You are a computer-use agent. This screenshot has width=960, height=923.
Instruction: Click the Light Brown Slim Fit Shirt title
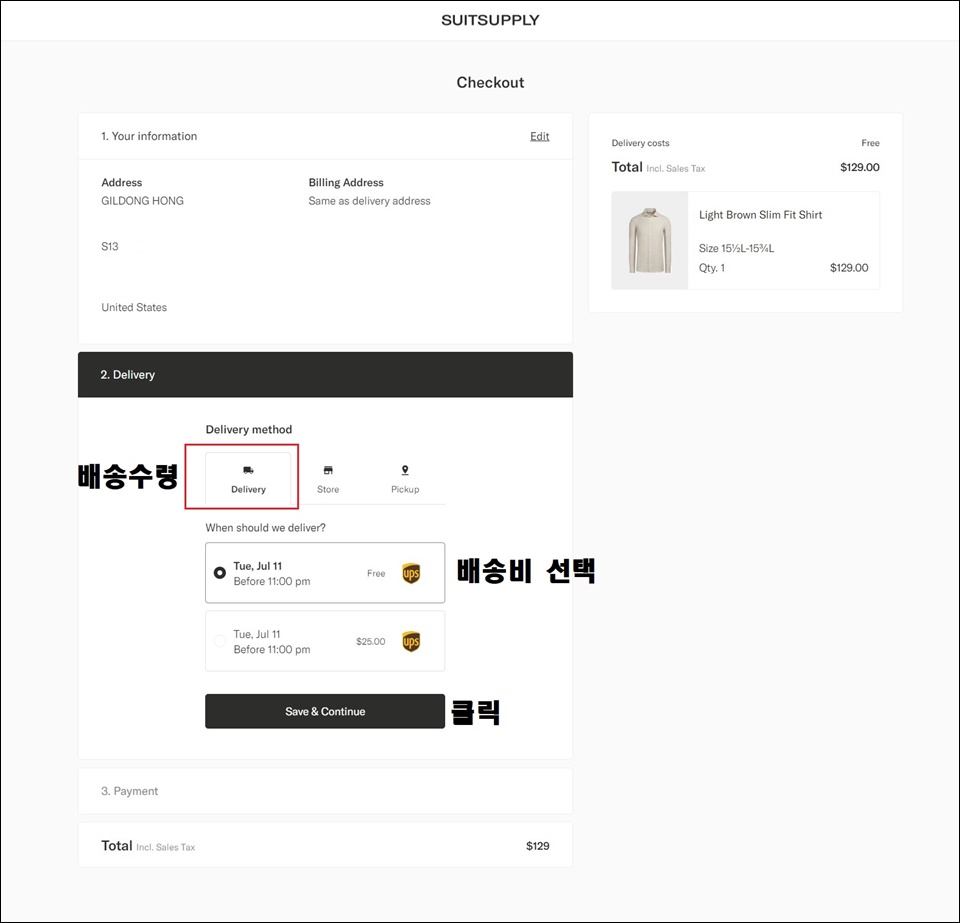(760, 215)
